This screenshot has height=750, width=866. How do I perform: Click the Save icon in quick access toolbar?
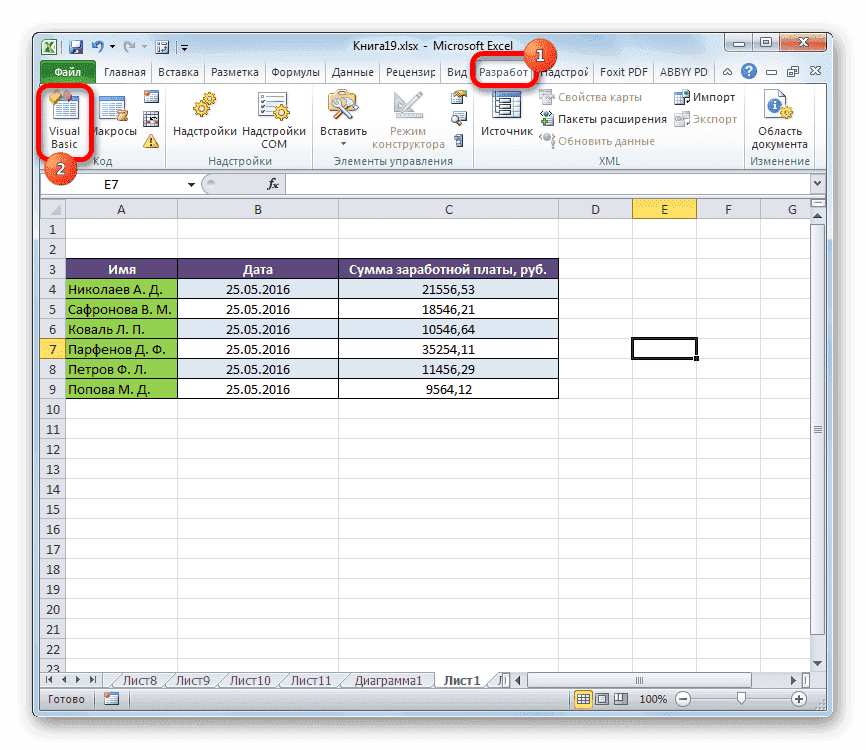point(75,46)
